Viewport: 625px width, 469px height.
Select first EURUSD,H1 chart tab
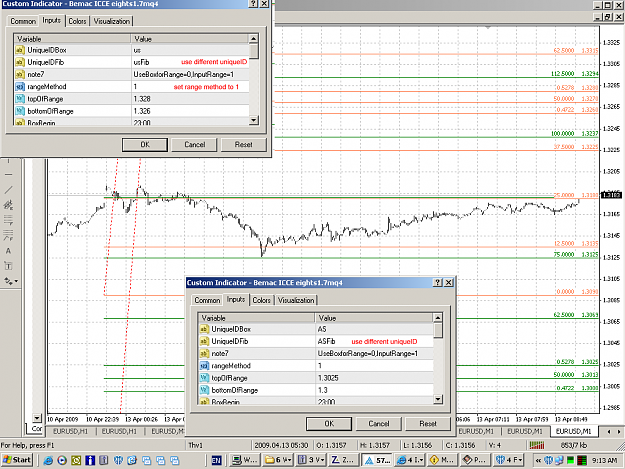tap(71, 431)
